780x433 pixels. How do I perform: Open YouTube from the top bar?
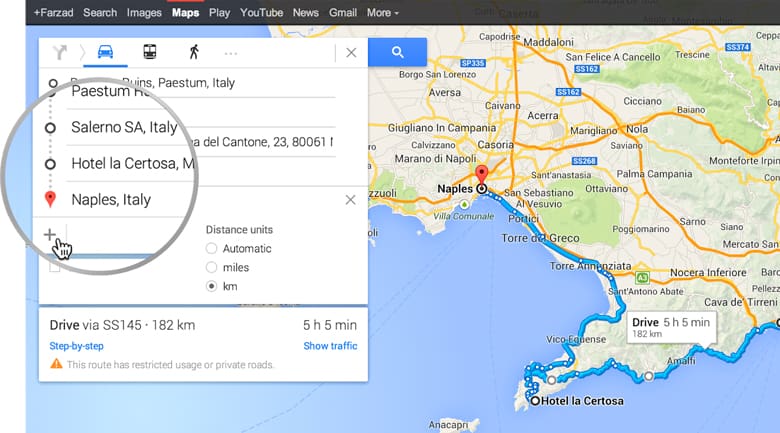[x=261, y=13]
